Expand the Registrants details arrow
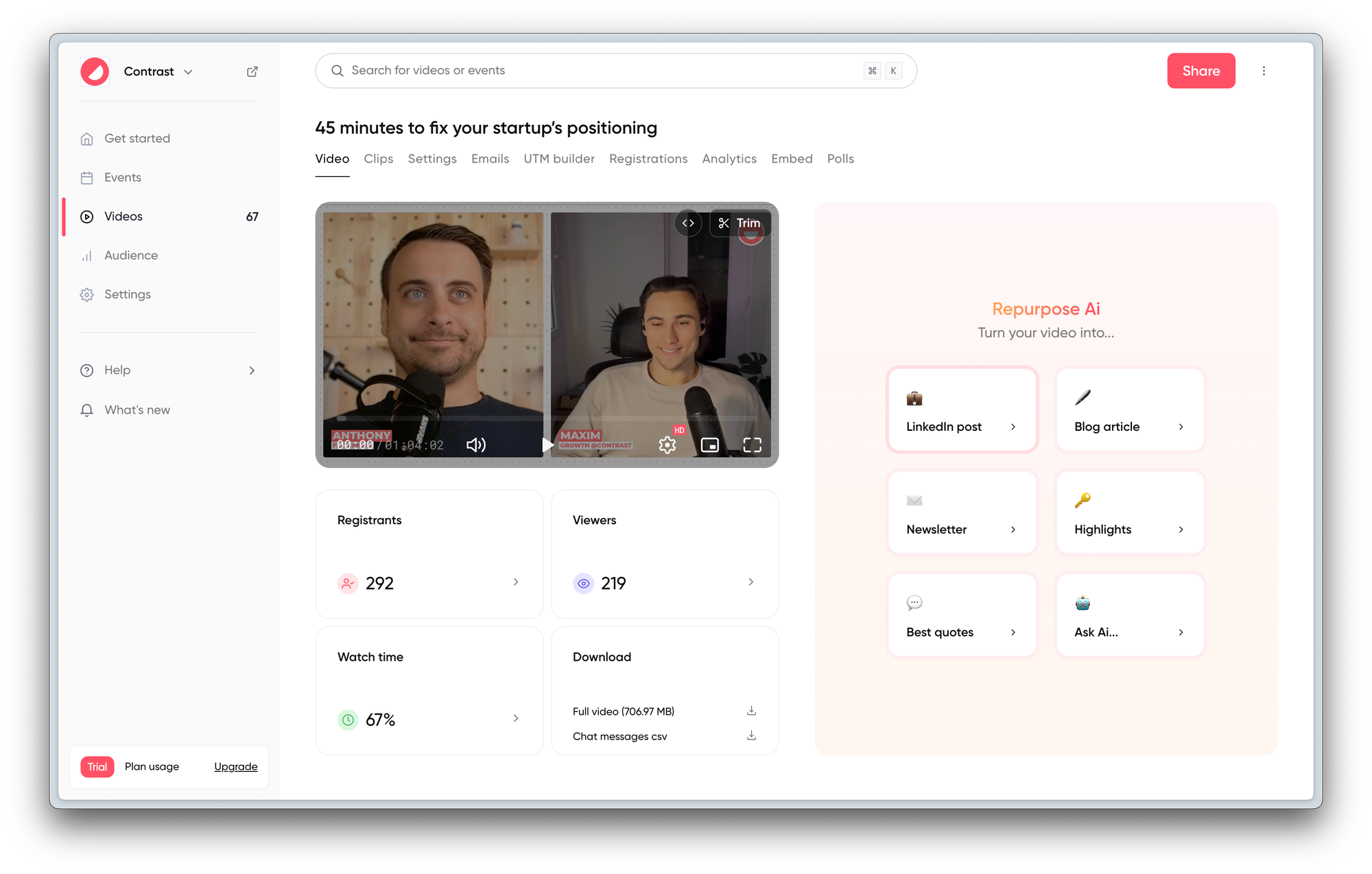The width and height of the screenshot is (1372, 874). click(516, 582)
